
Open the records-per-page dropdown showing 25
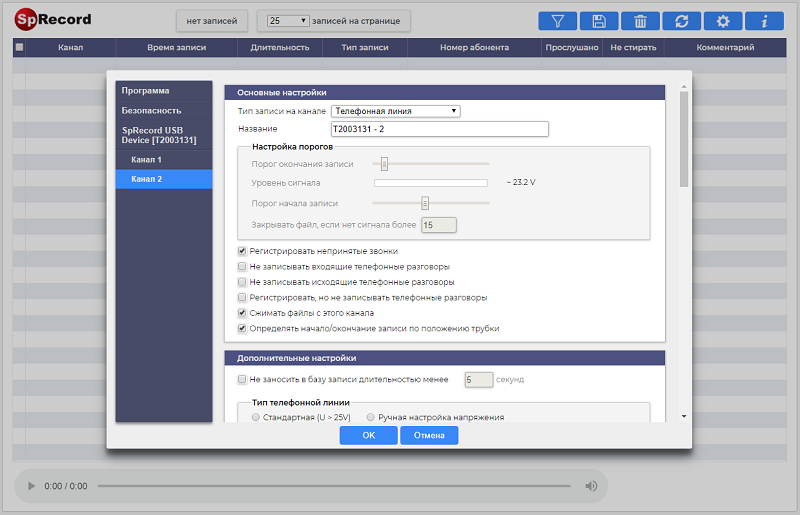[288, 21]
